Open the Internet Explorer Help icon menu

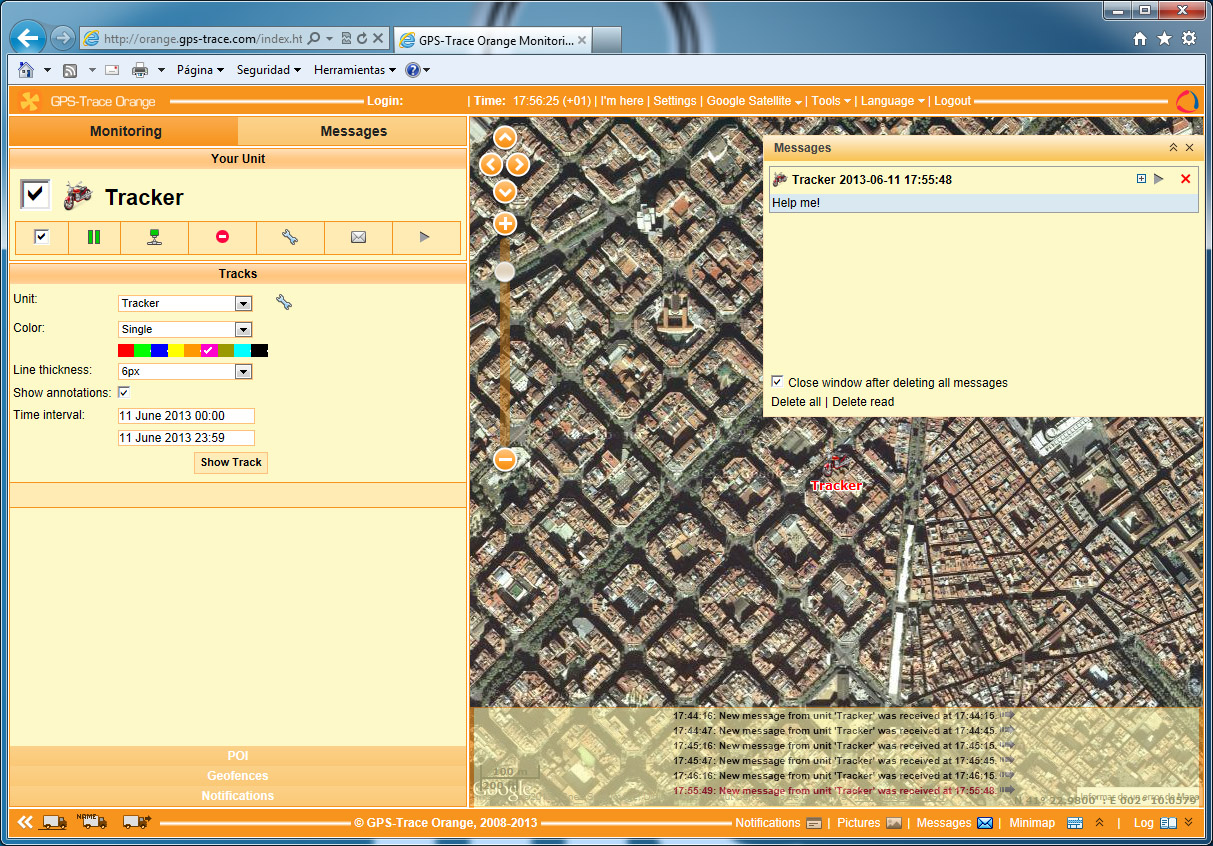click(412, 70)
